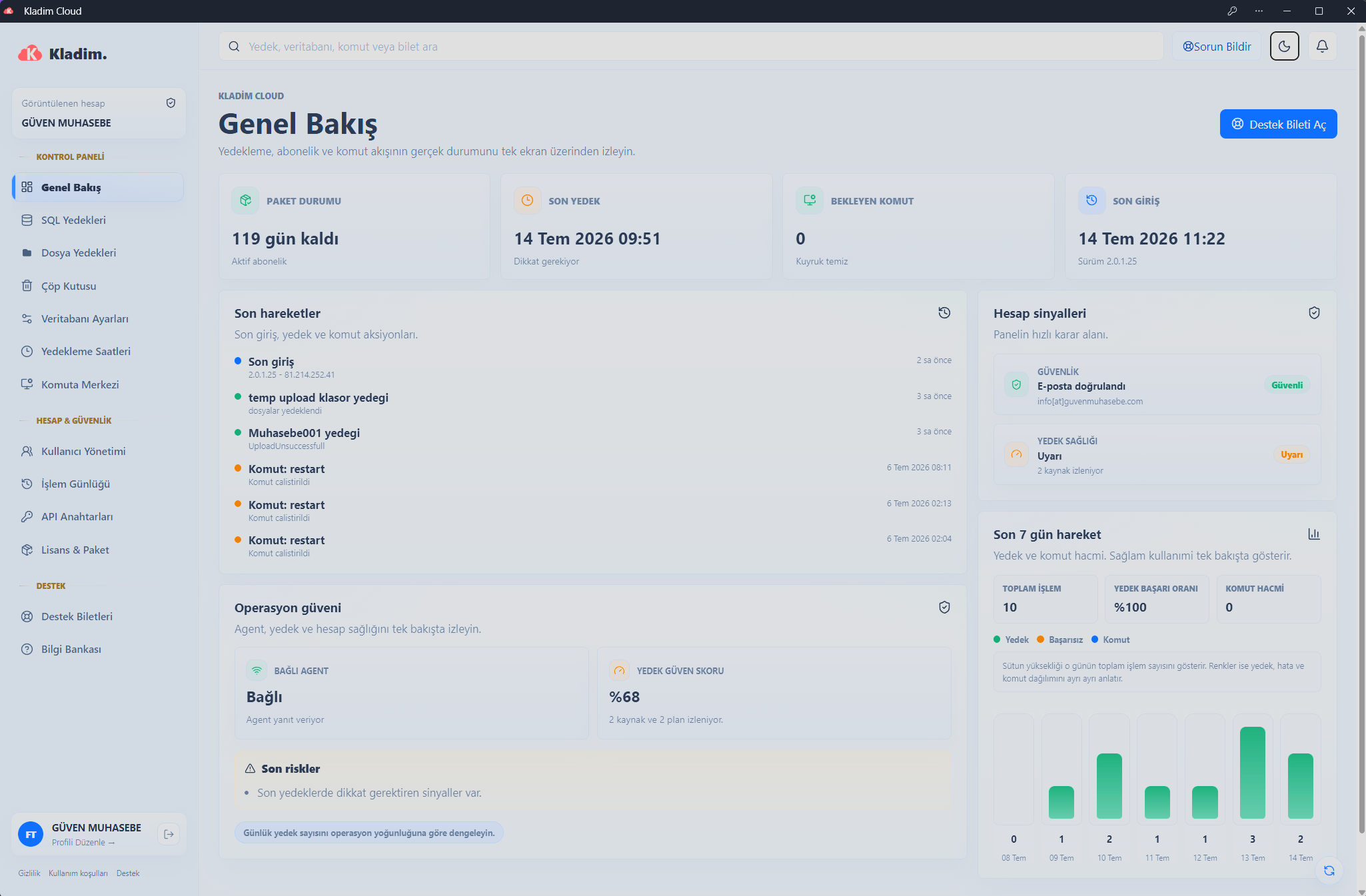Click the refresh icon at the chart corner
Viewport: 1366px width, 896px height.
1329,871
